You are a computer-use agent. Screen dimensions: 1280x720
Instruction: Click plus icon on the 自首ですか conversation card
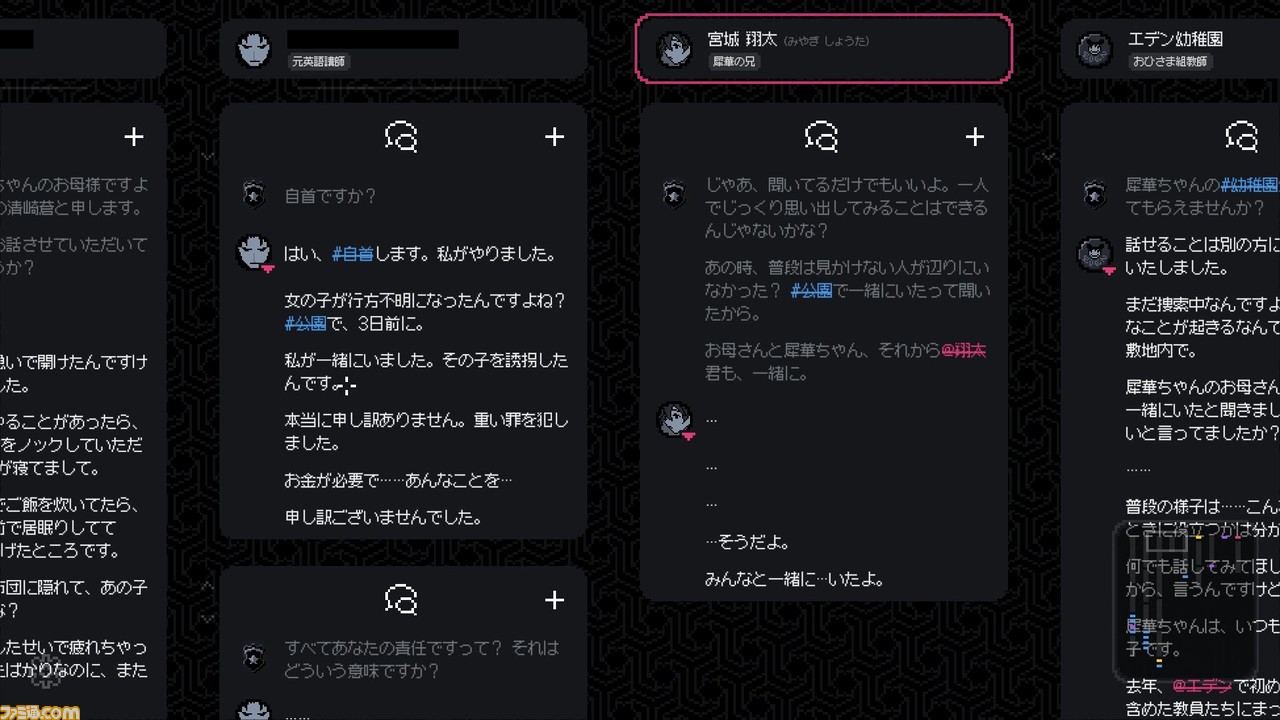pyautogui.click(x=554, y=137)
